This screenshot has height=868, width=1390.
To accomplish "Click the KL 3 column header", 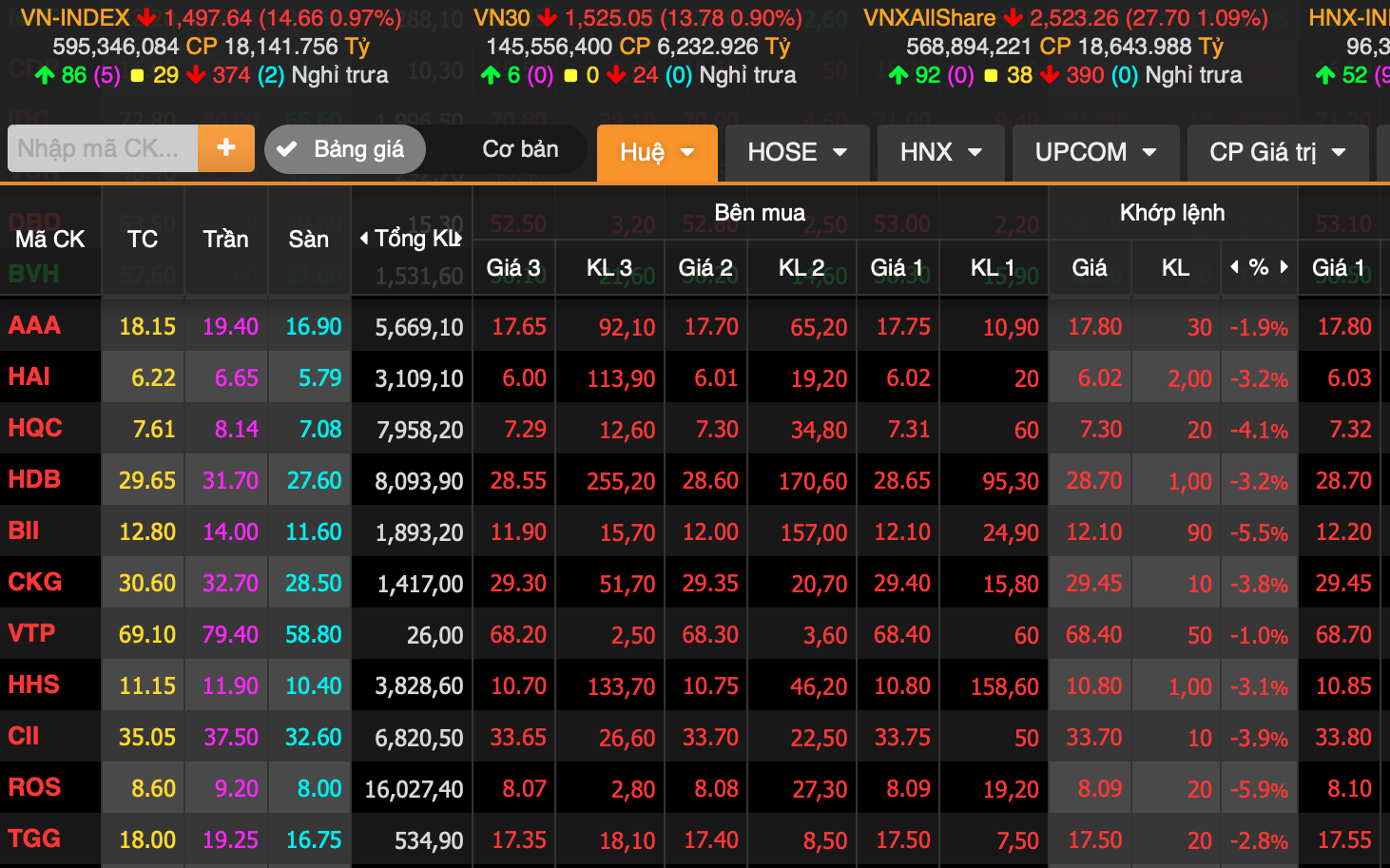I will 609,268.
